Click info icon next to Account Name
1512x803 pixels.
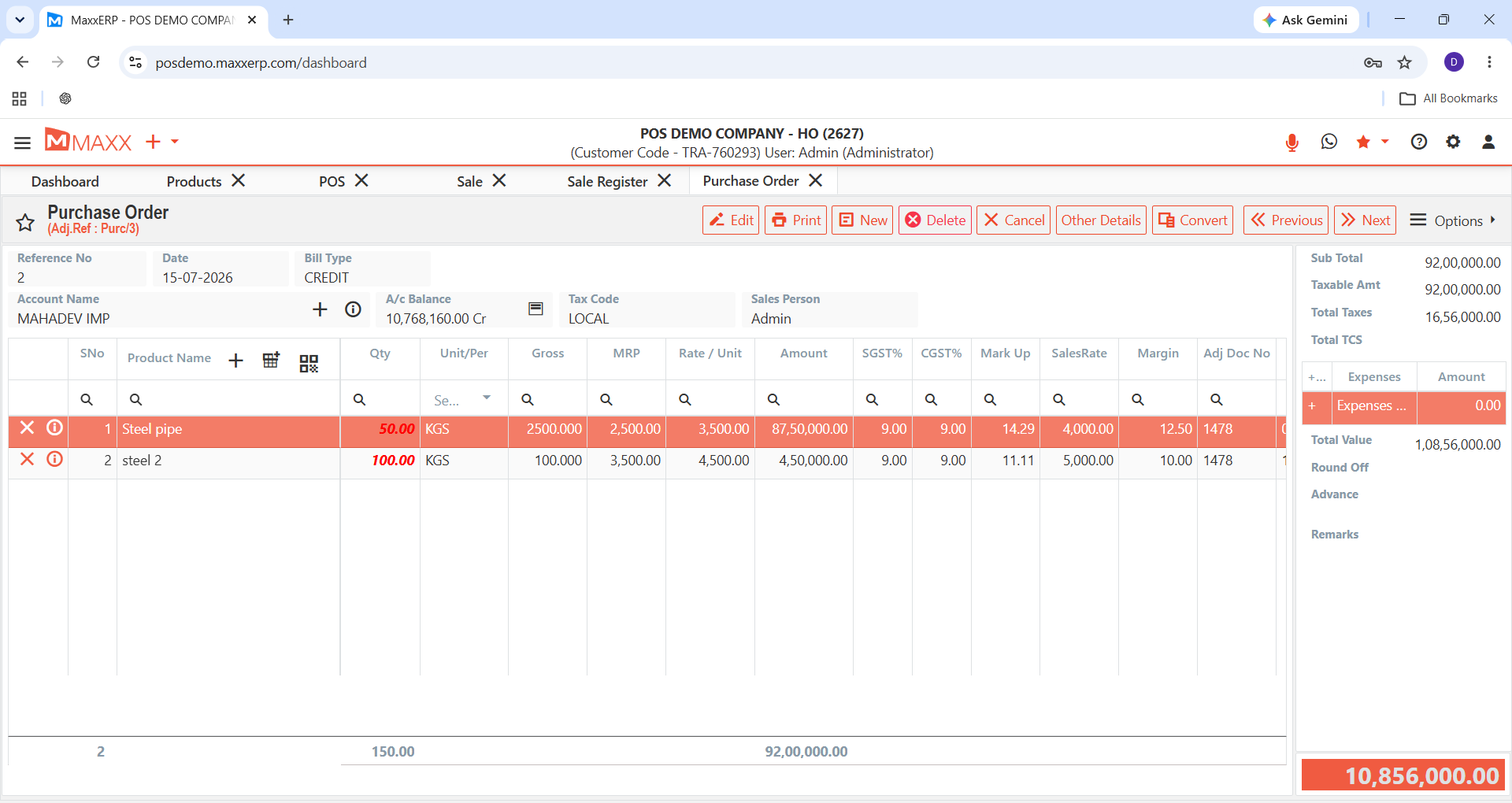point(353,309)
